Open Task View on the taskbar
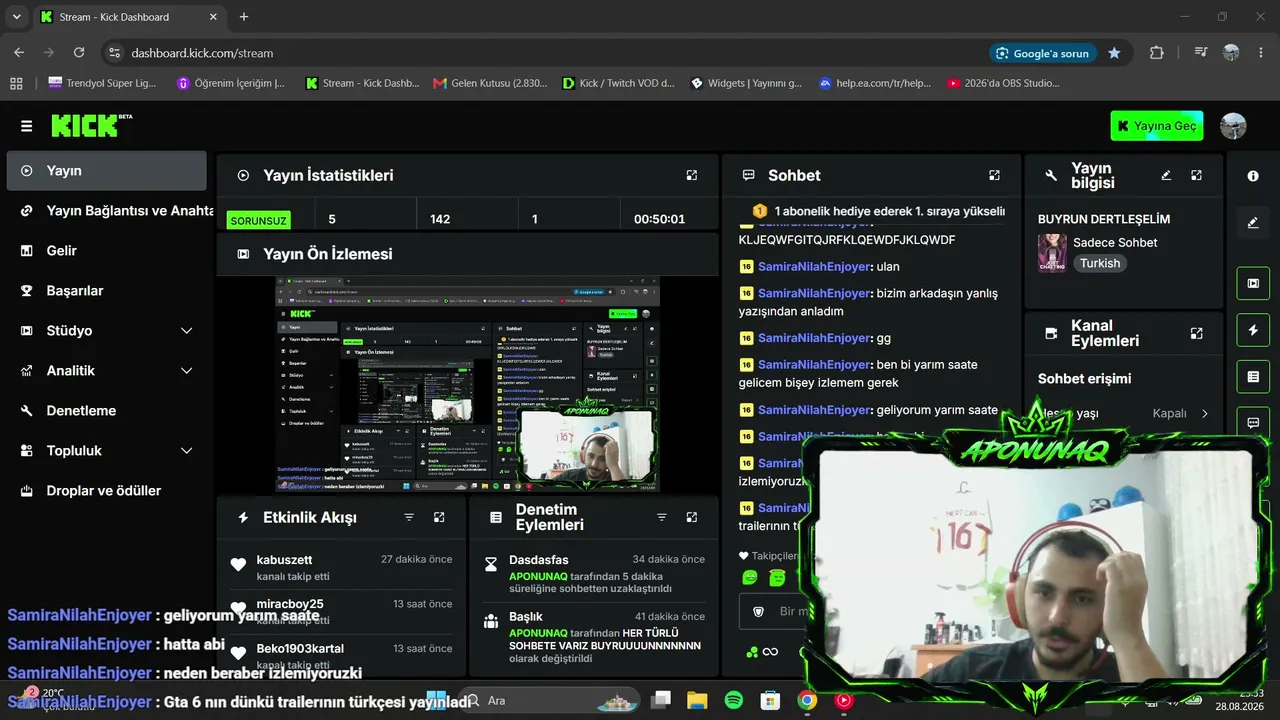This screenshot has height=720, width=1280. (x=661, y=700)
